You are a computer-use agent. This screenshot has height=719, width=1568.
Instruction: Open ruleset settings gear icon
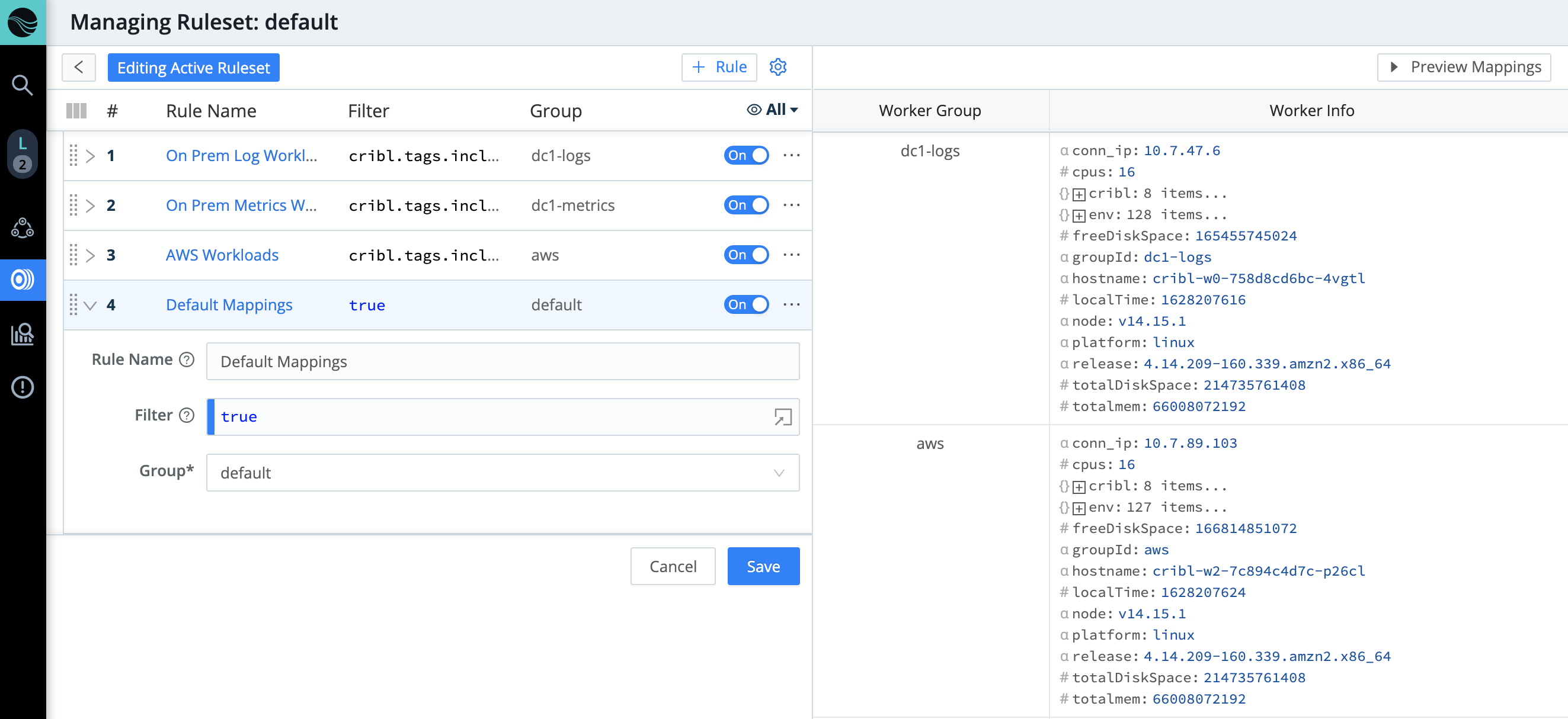tap(778, 67)
